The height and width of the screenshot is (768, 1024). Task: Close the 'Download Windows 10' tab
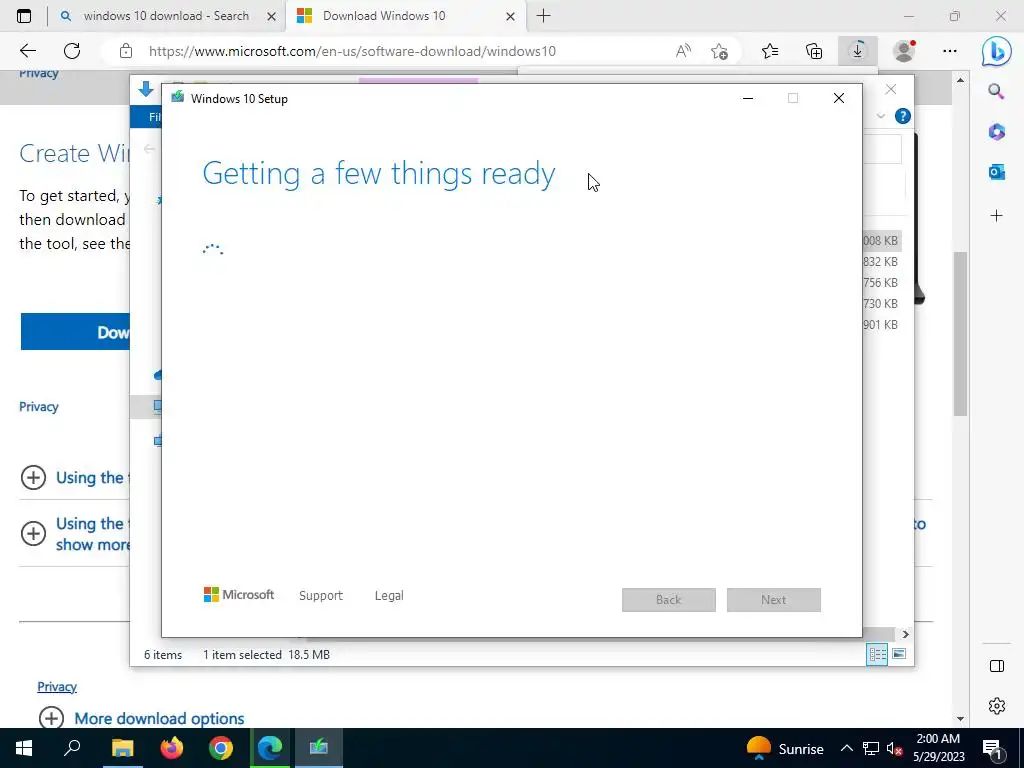click(511, 16)
